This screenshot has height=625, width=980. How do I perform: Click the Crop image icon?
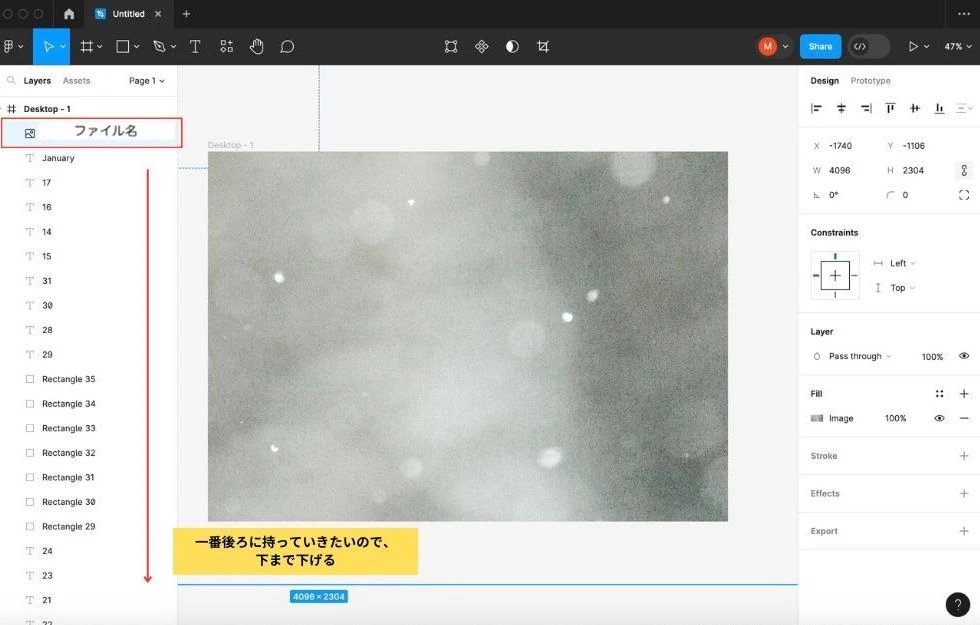pyautogui.click(x=542, y=46)
